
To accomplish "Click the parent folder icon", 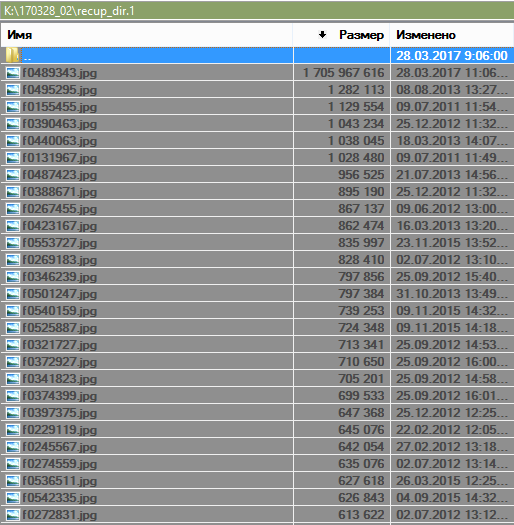I will click(12, 55).
